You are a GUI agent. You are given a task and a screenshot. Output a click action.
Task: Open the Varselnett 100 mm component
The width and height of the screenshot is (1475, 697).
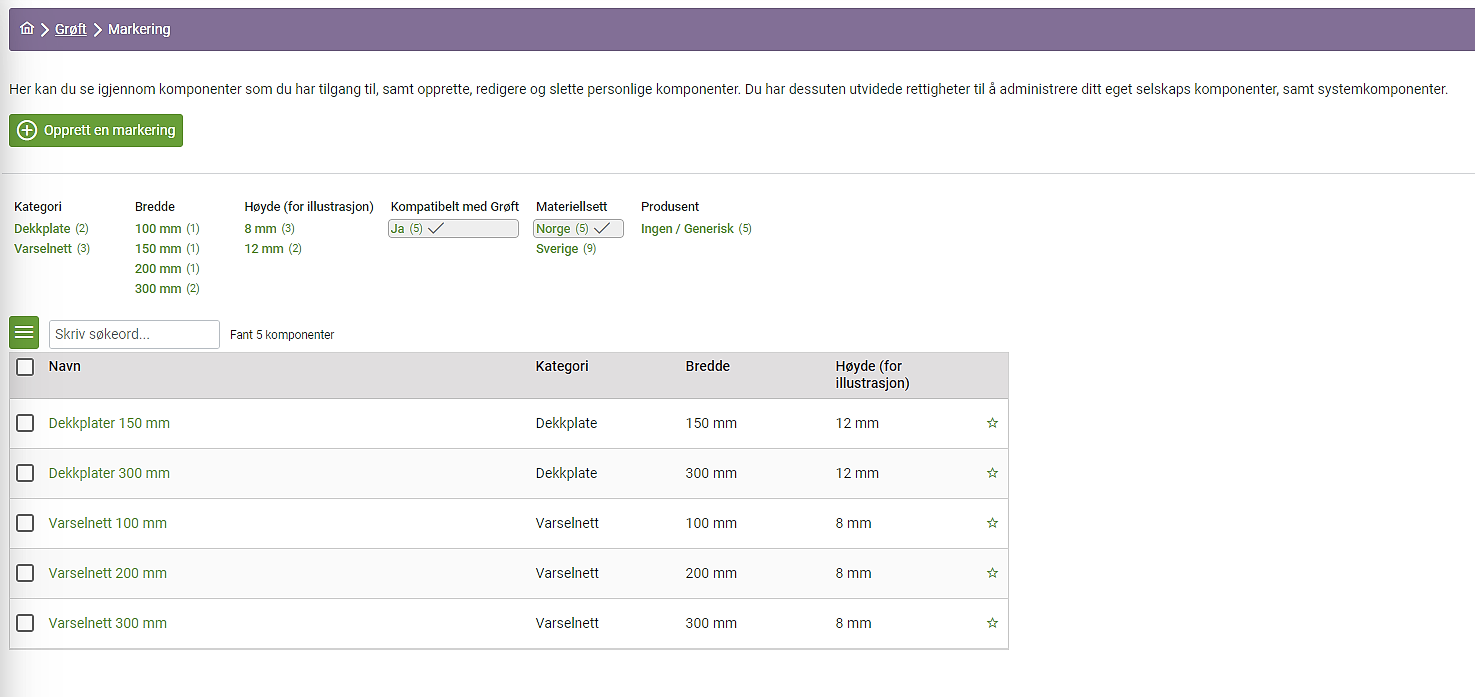[x=108, y=523]
